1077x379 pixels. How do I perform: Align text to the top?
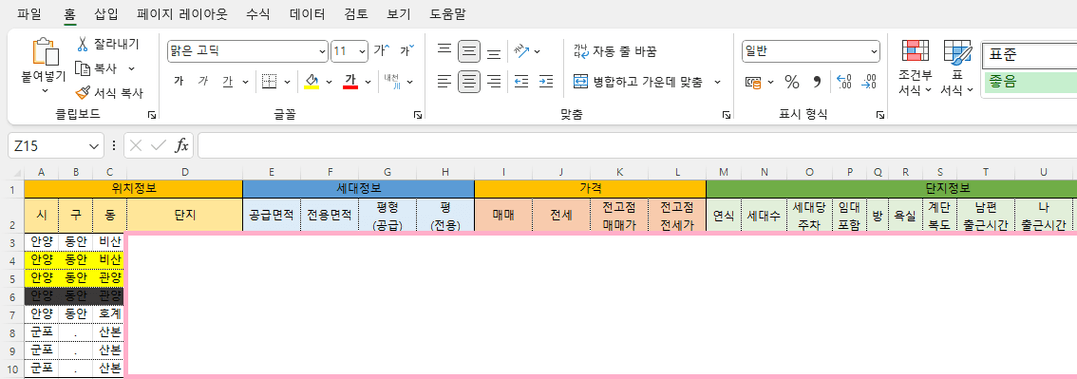point(444,51)
